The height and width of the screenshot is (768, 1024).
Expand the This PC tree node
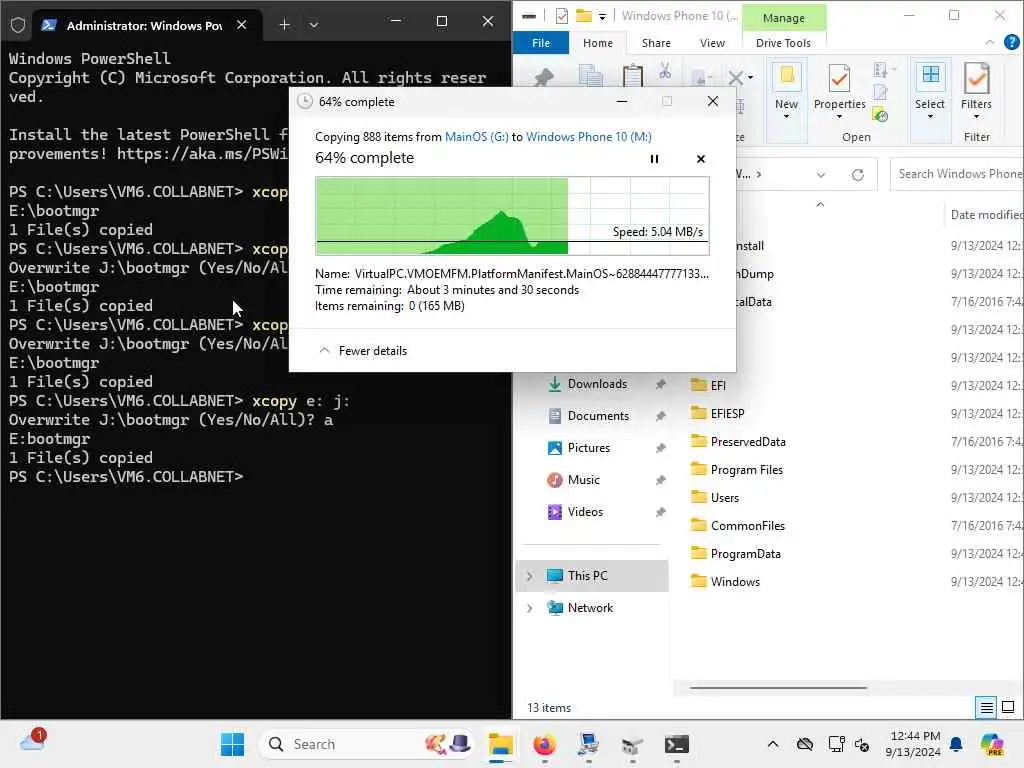[530, 576]
